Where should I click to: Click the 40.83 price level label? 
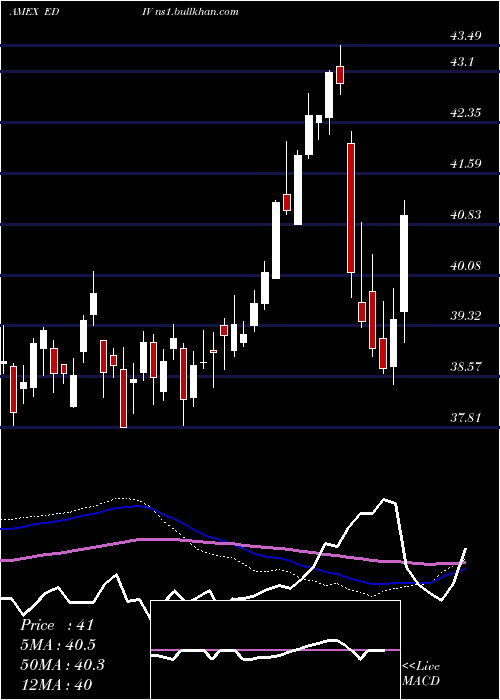[x=466, y=215]
